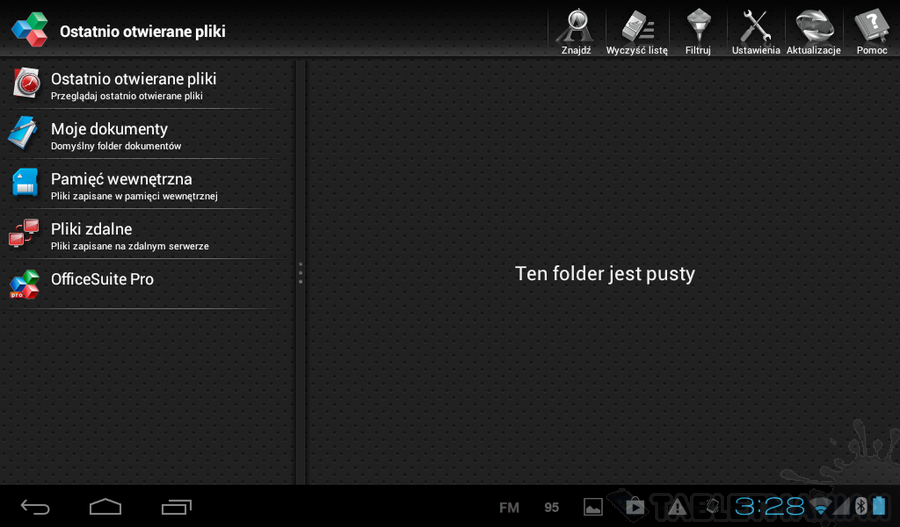Open Ustawienia settings tools icon
The image size is (900, 527).
click(x=755, y=30)
